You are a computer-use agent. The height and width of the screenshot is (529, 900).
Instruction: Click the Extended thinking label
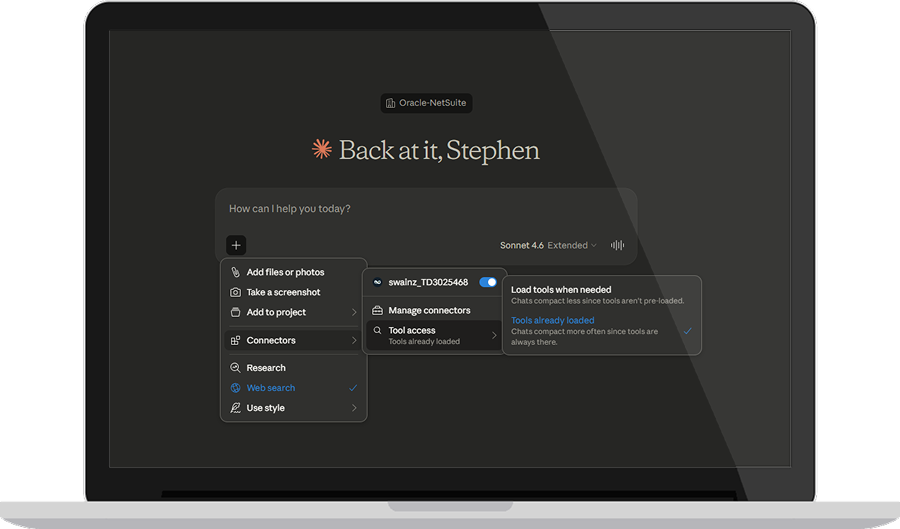coord(567,246)
